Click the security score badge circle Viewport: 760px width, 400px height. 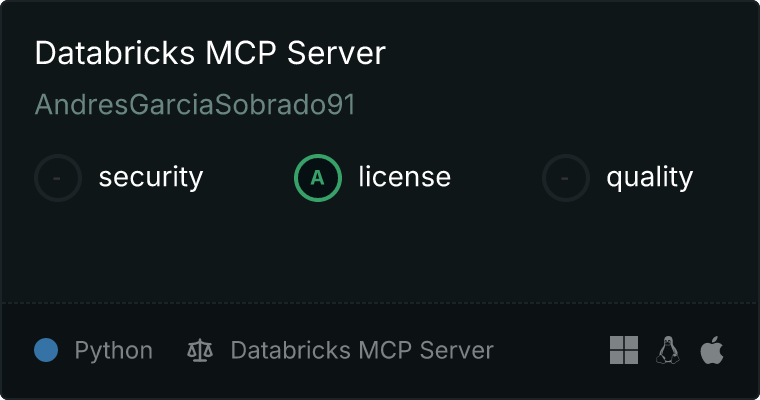58,178
